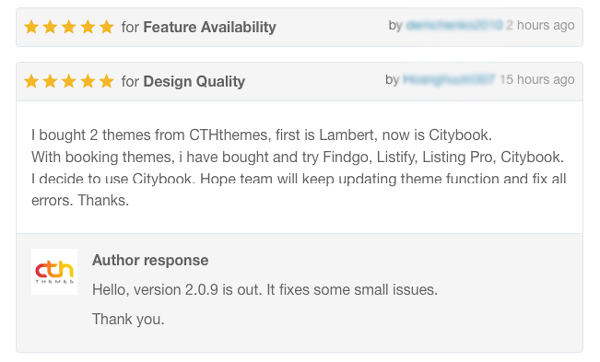This screenshot has width=600, height=362.
Task: Select second star of Feature Availability rating
Action: click(x=50, y=27)
